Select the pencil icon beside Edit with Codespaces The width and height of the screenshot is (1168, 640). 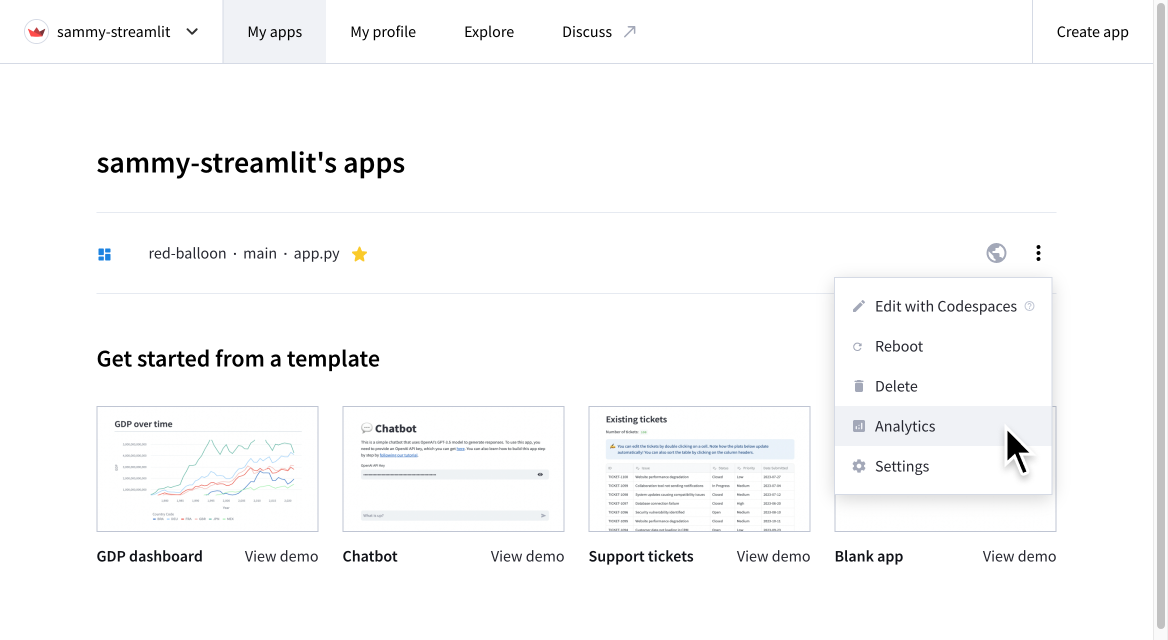859,306
